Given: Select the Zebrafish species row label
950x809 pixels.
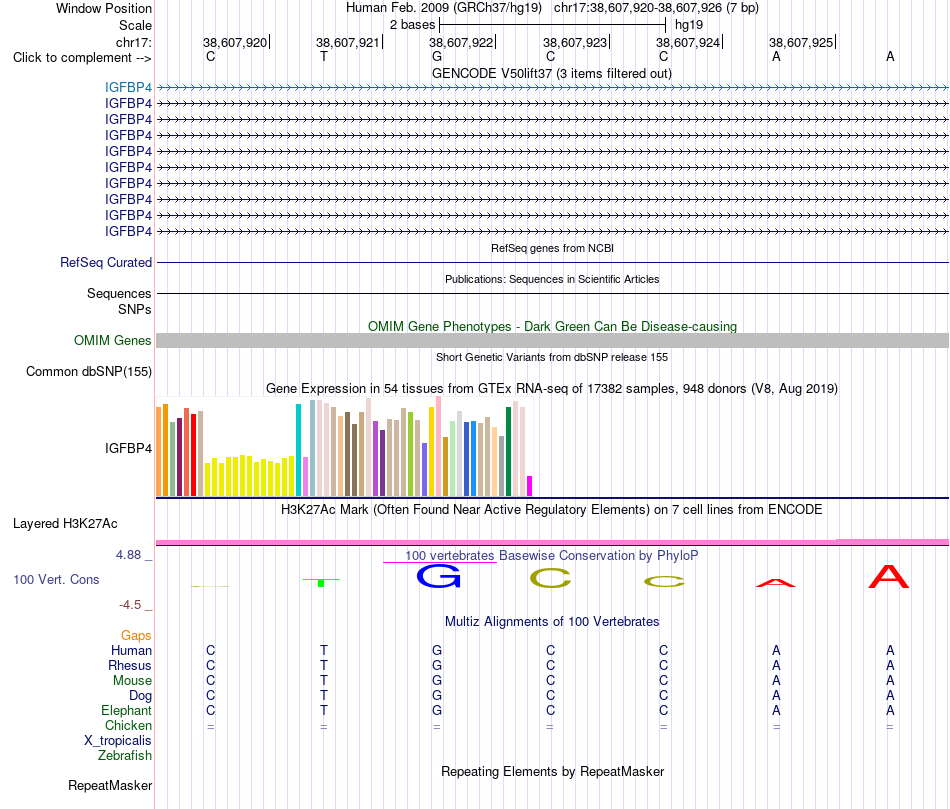Looking at the screenshot, I should pos(125,756).
